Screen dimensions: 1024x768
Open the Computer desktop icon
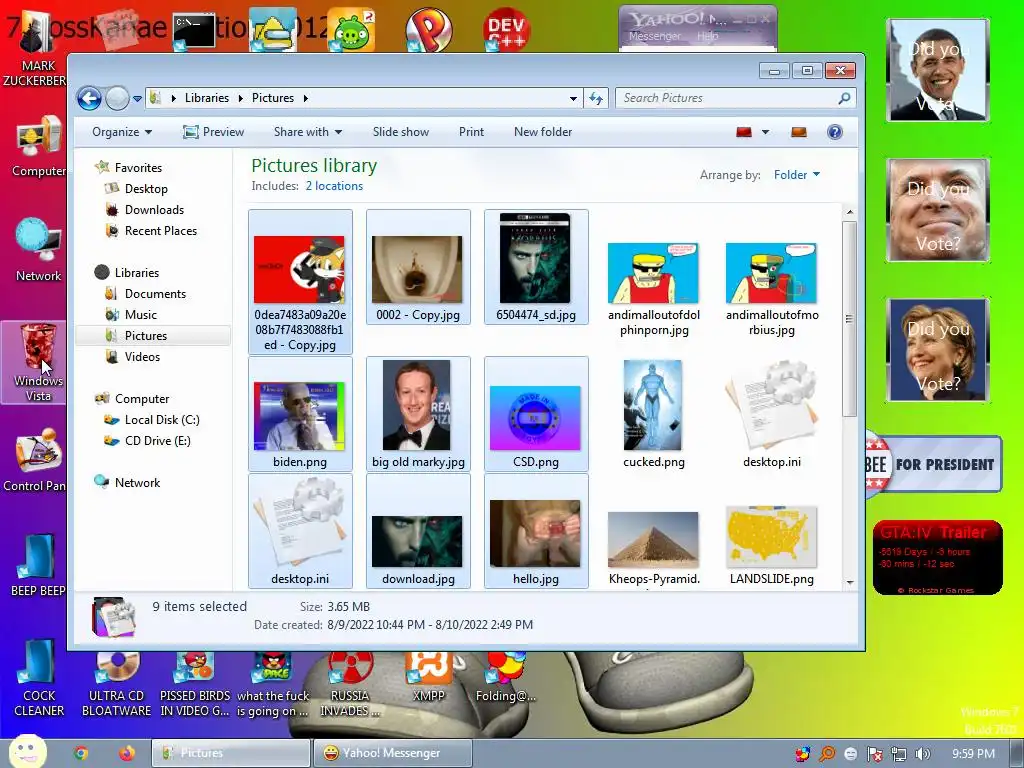tap(38, 146)
